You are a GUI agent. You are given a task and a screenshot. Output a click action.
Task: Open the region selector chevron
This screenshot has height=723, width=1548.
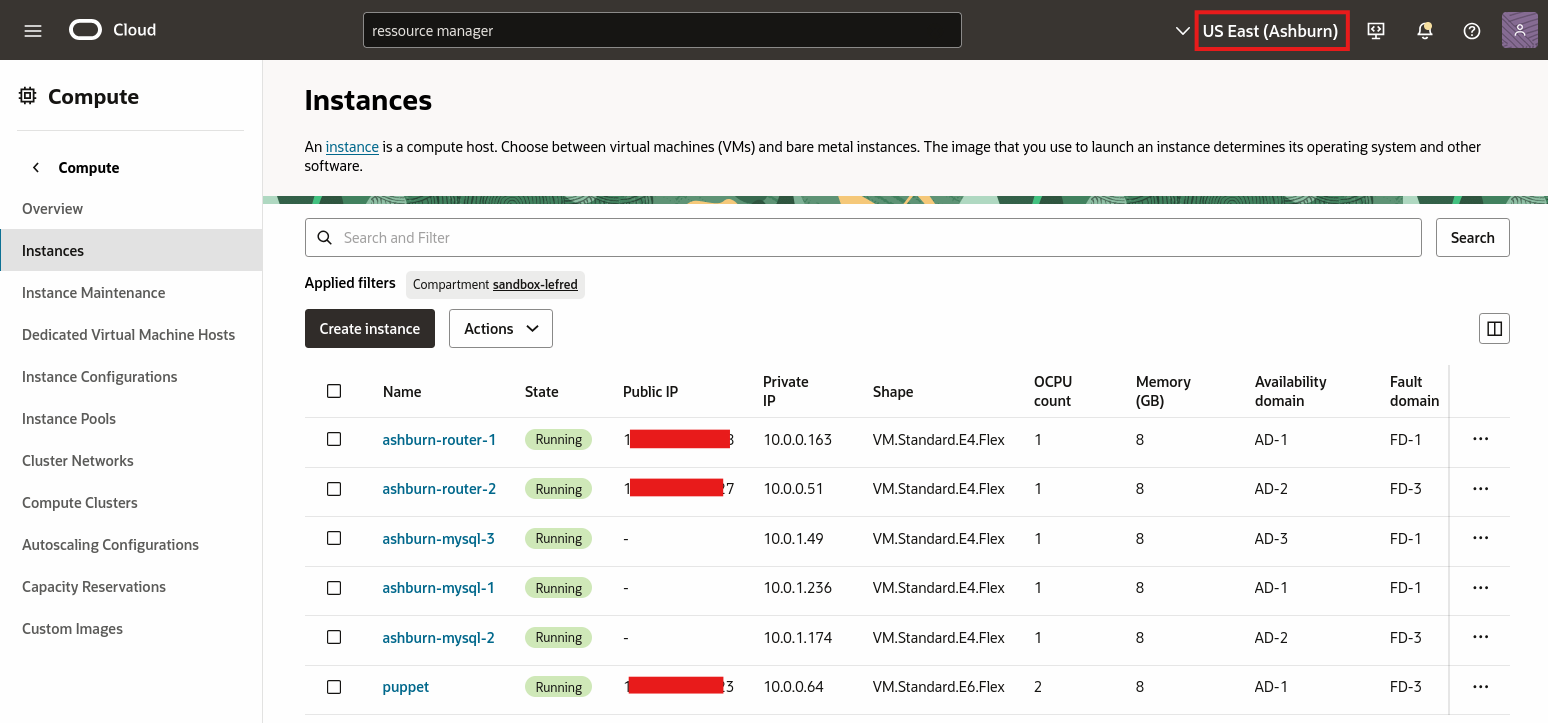[1183, 30]
